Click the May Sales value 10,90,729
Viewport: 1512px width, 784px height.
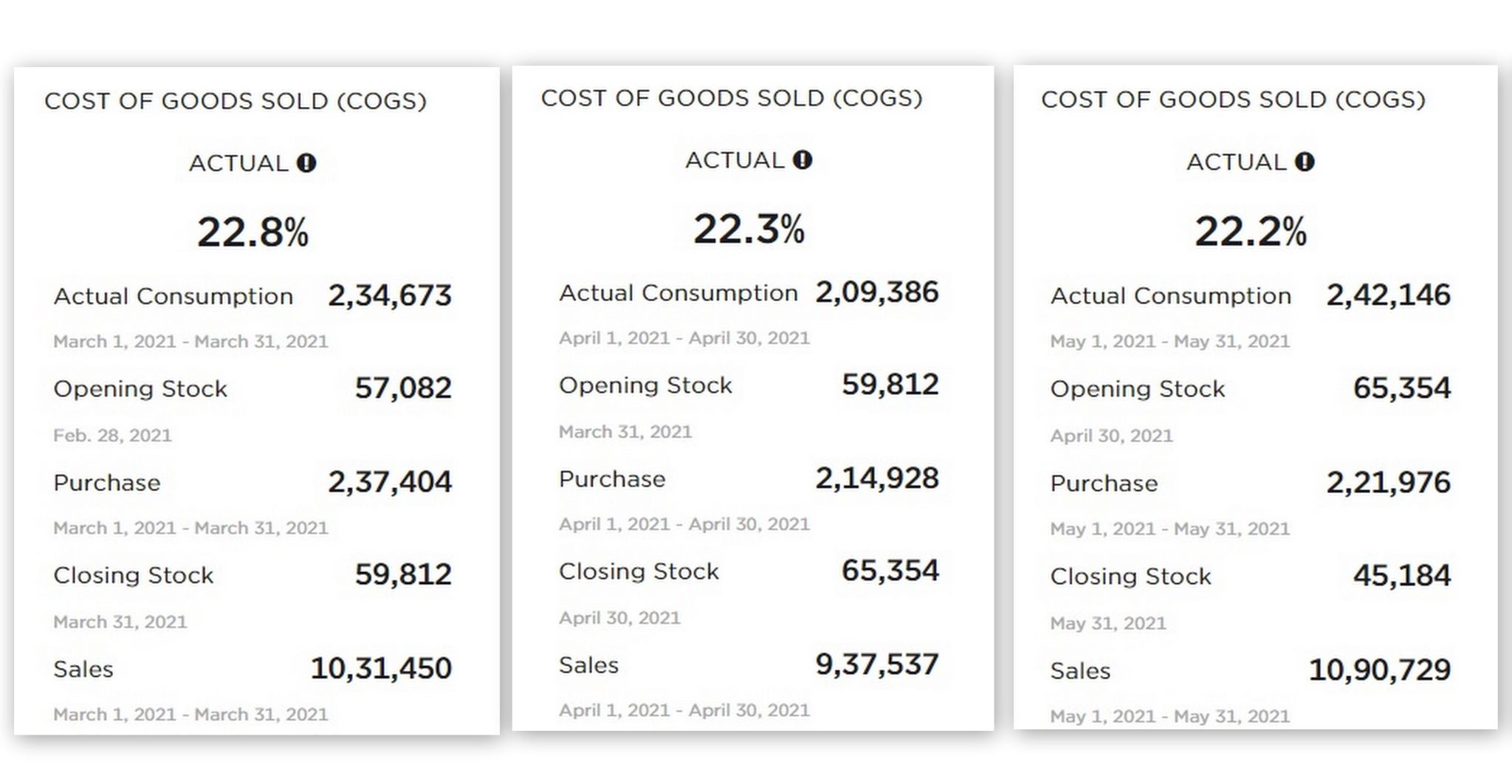point(1379,670)
